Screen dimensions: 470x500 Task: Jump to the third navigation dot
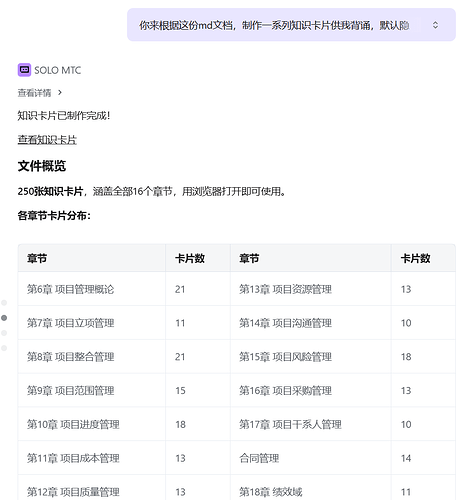tap(4, 333)
